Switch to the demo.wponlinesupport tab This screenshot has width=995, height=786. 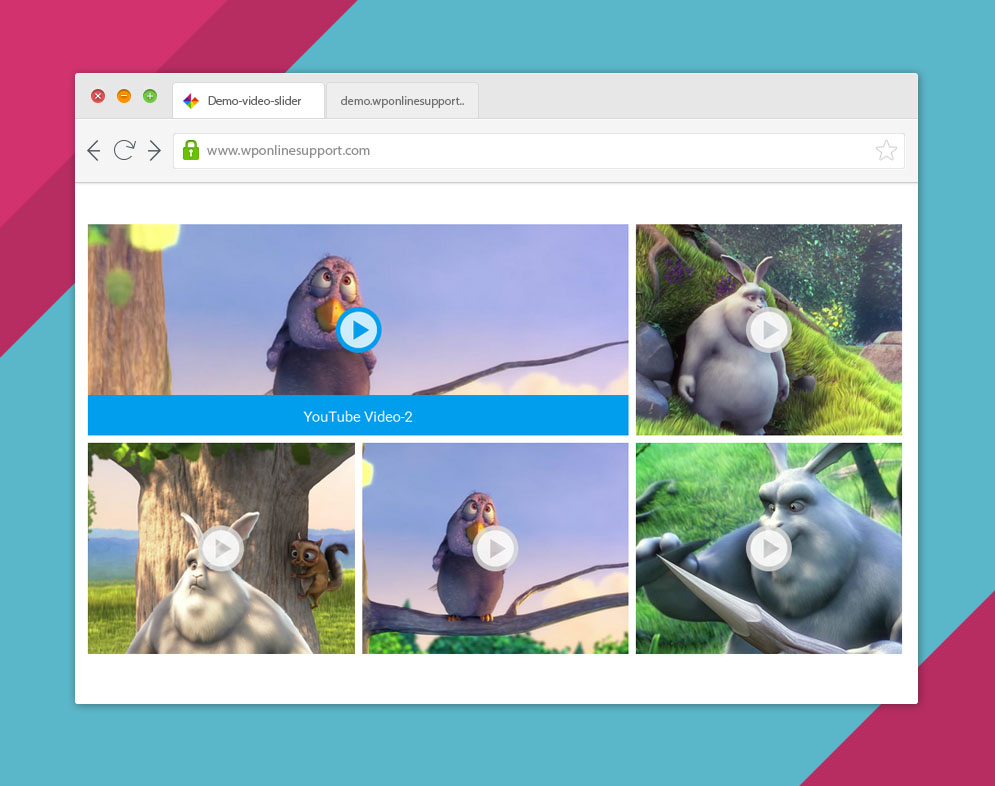(402, 100)
